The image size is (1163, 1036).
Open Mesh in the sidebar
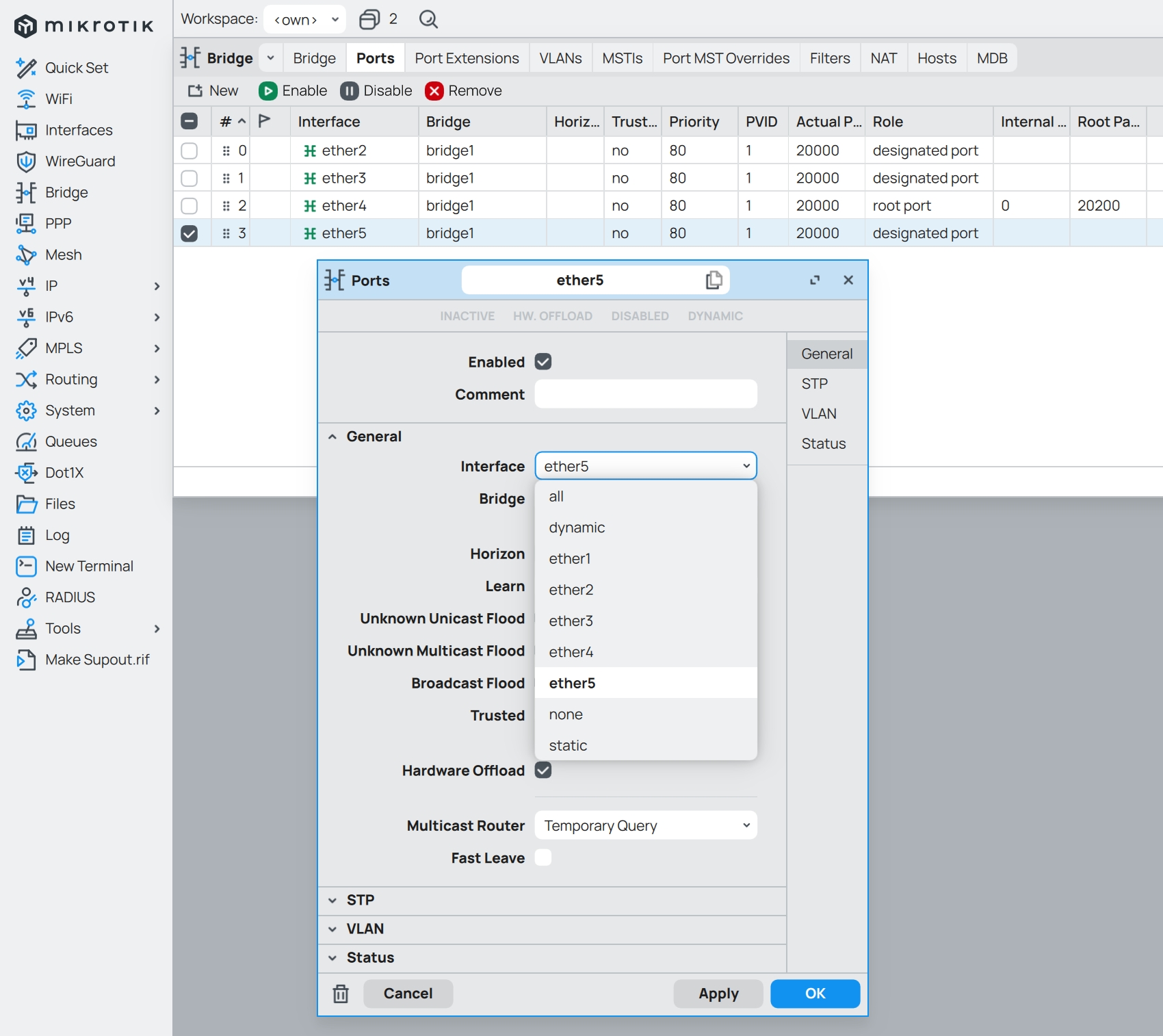click(63, 255)
